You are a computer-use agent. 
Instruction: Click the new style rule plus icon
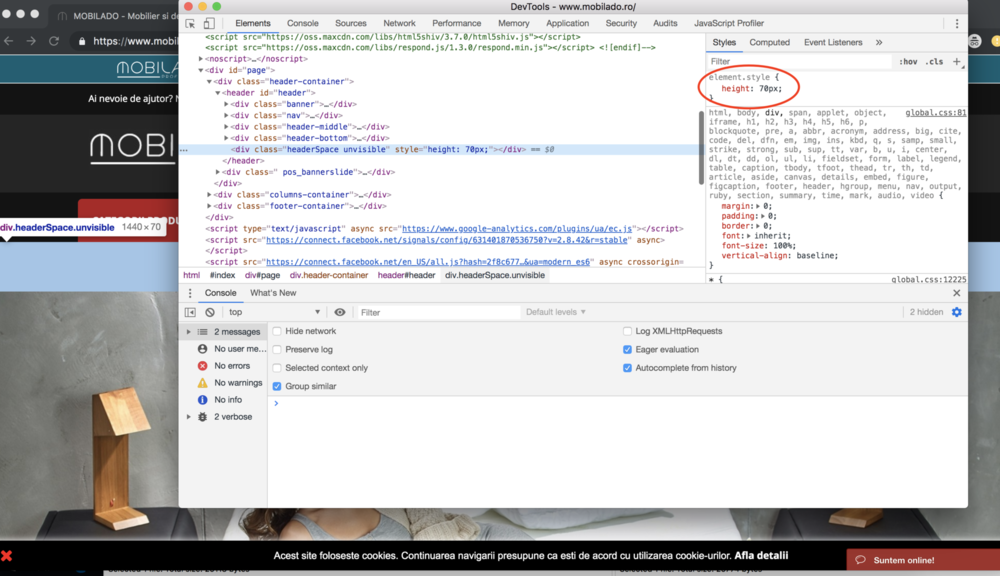(956, 61)
